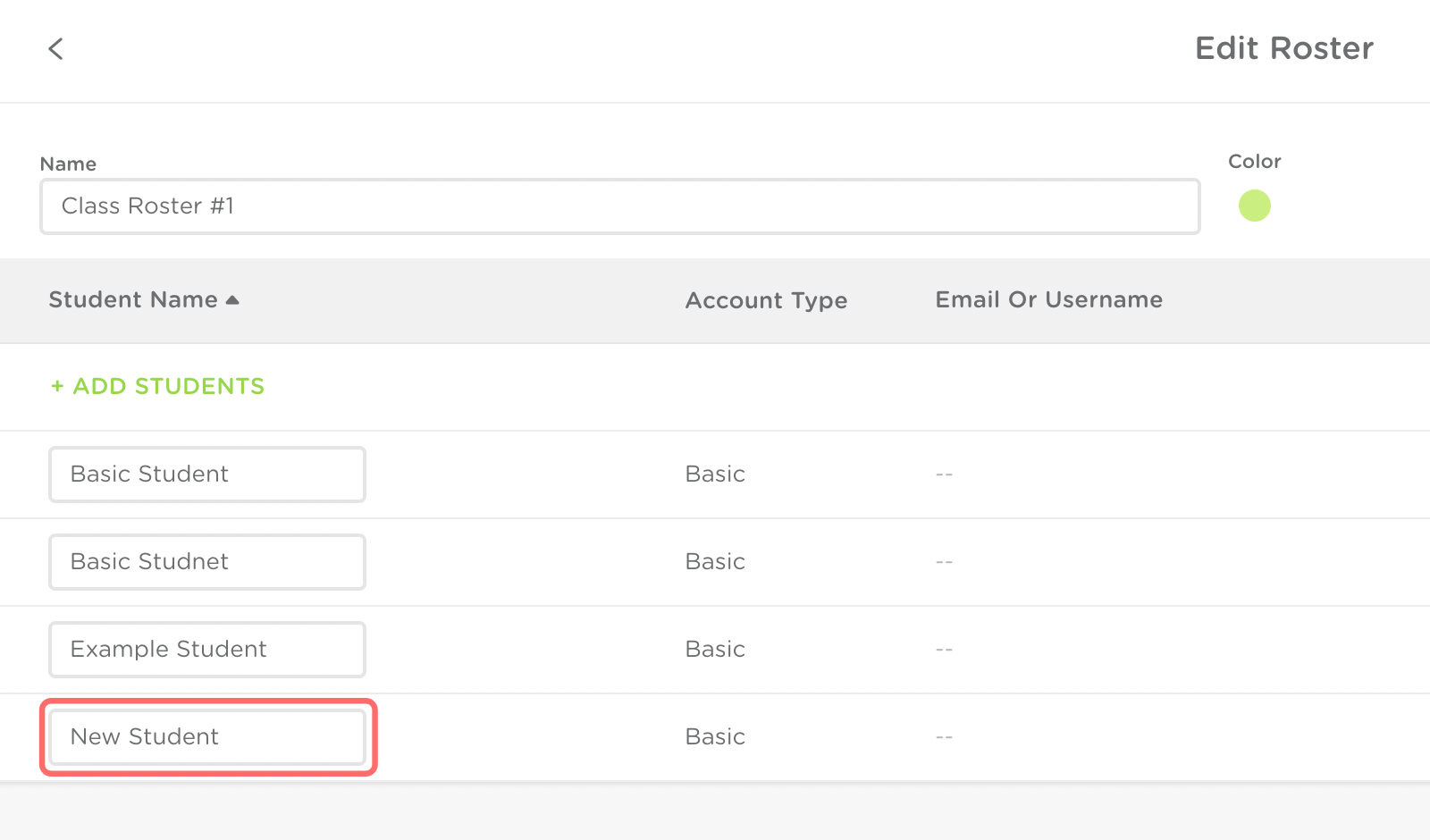Click the sort triangle beside Student Name
Screen dimensions: 1430x840
click(x=232, y=300)
